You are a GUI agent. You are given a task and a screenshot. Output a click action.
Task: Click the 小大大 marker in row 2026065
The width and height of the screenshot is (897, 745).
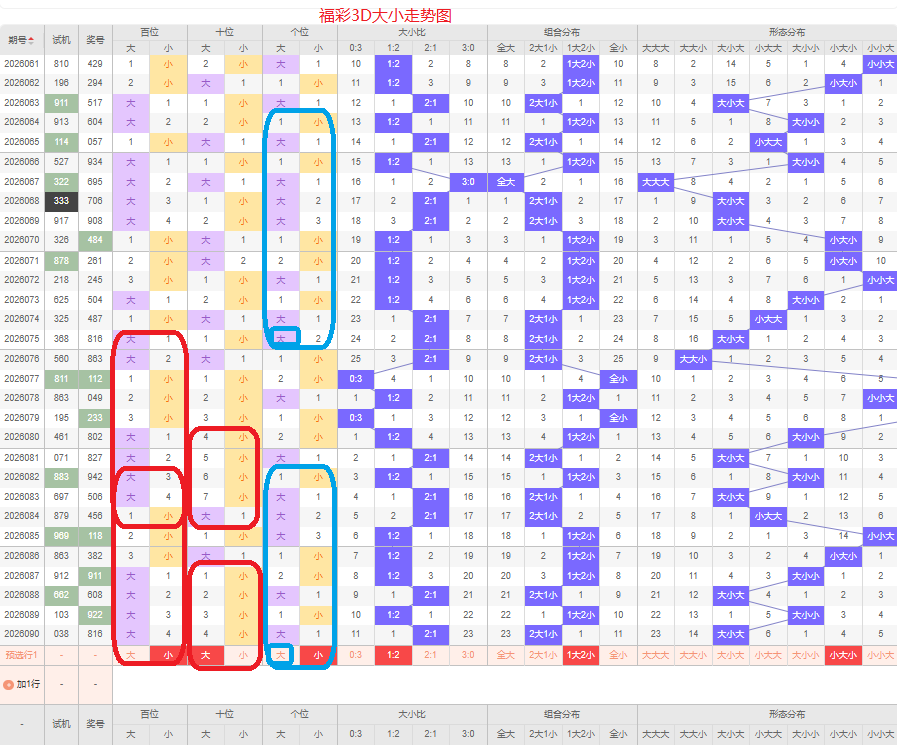[768, 142]
